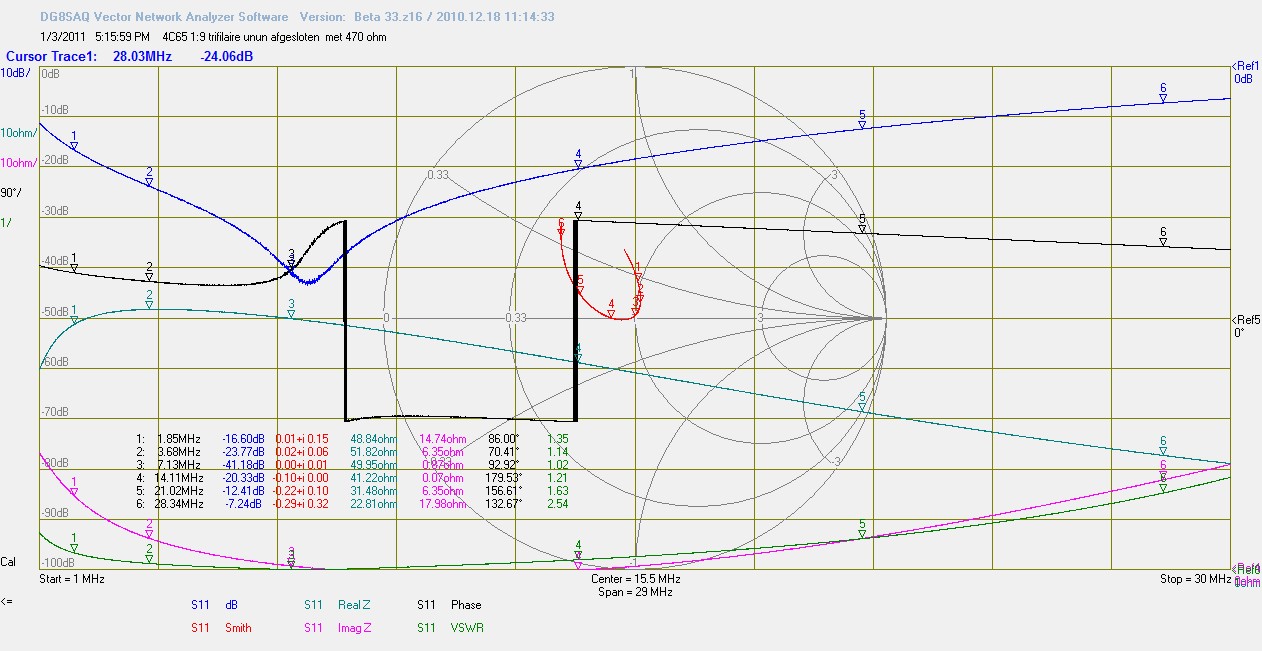Click the magenta 10ohm/ scale label
The width and height of the screenshot is (1262, 651).
coord(18,163)
